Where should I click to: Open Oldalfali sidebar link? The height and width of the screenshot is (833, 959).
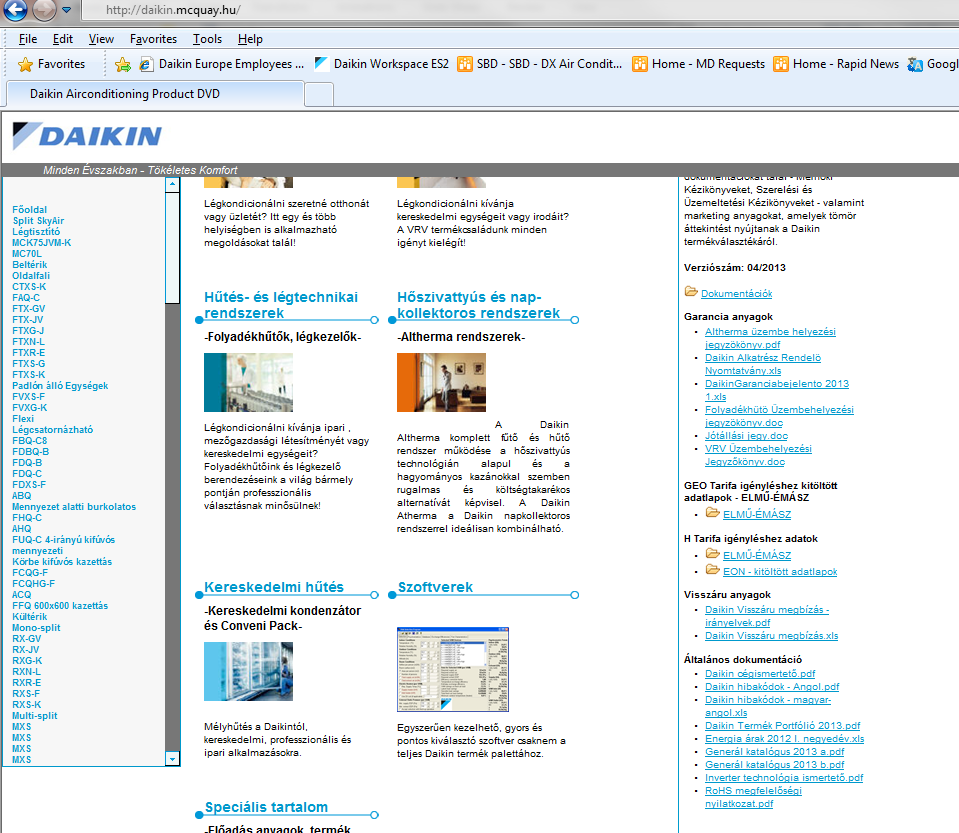pos(31,276)
